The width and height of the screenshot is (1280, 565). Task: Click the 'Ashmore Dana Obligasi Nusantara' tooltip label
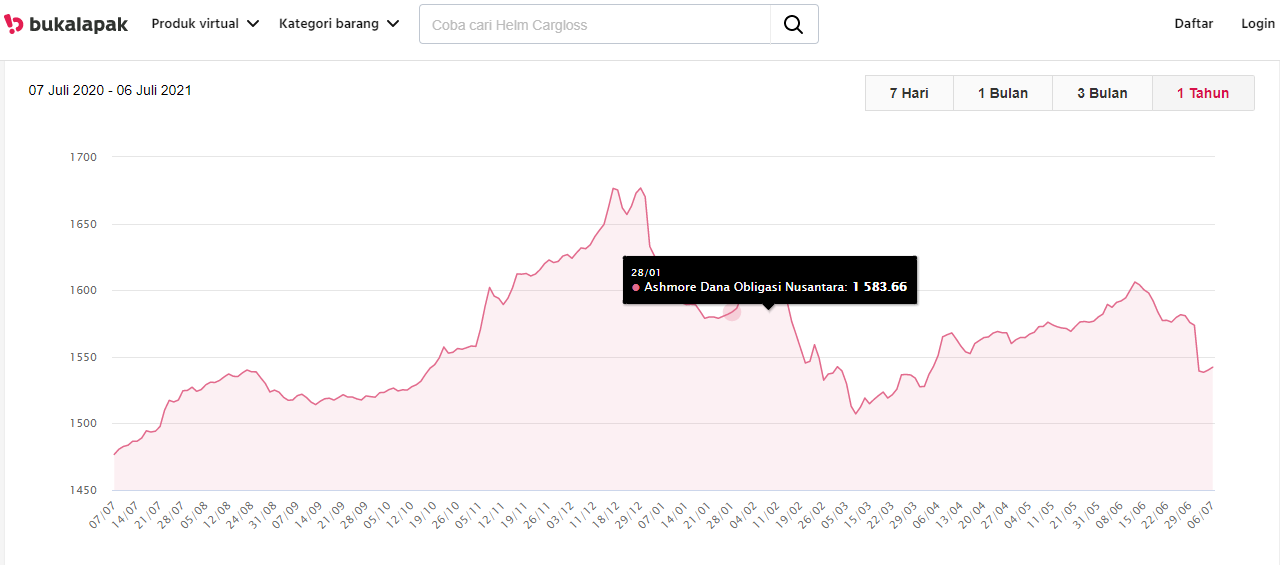[745, 287]
